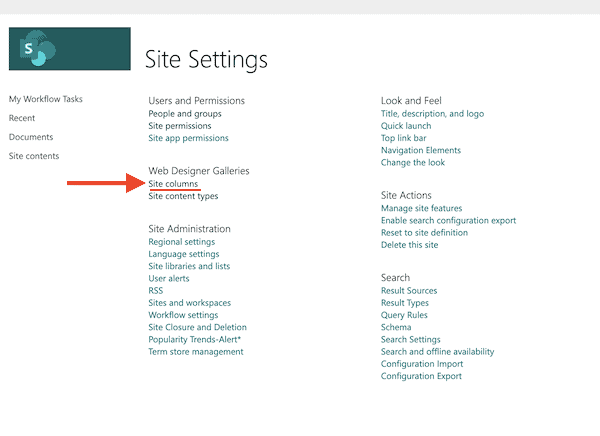This screenshot has width=600, height=436.
Task: Open Quick launch settings
Action: 406,126
